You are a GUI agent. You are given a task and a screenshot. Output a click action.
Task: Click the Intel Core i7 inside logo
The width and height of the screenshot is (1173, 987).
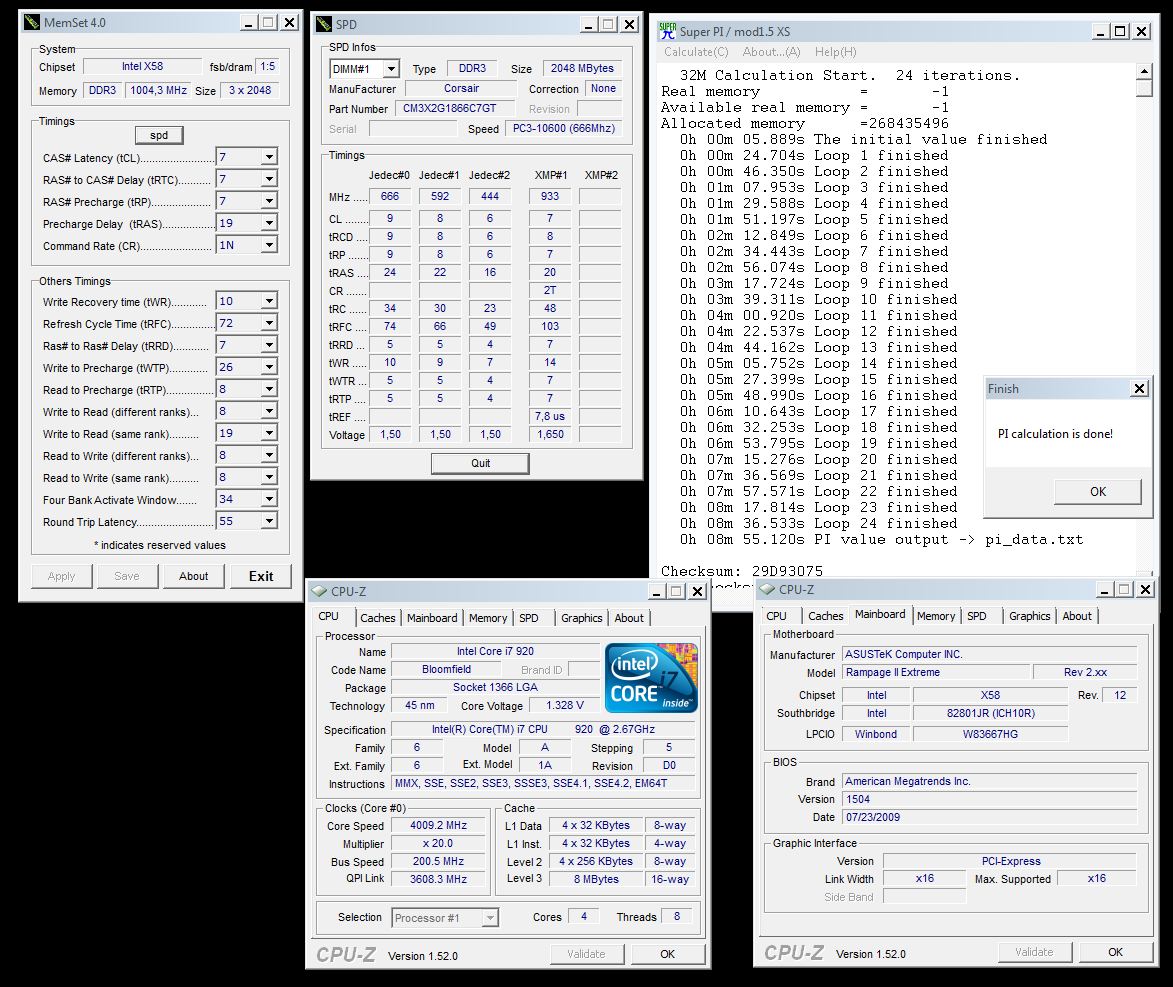[x=651, y=678]
